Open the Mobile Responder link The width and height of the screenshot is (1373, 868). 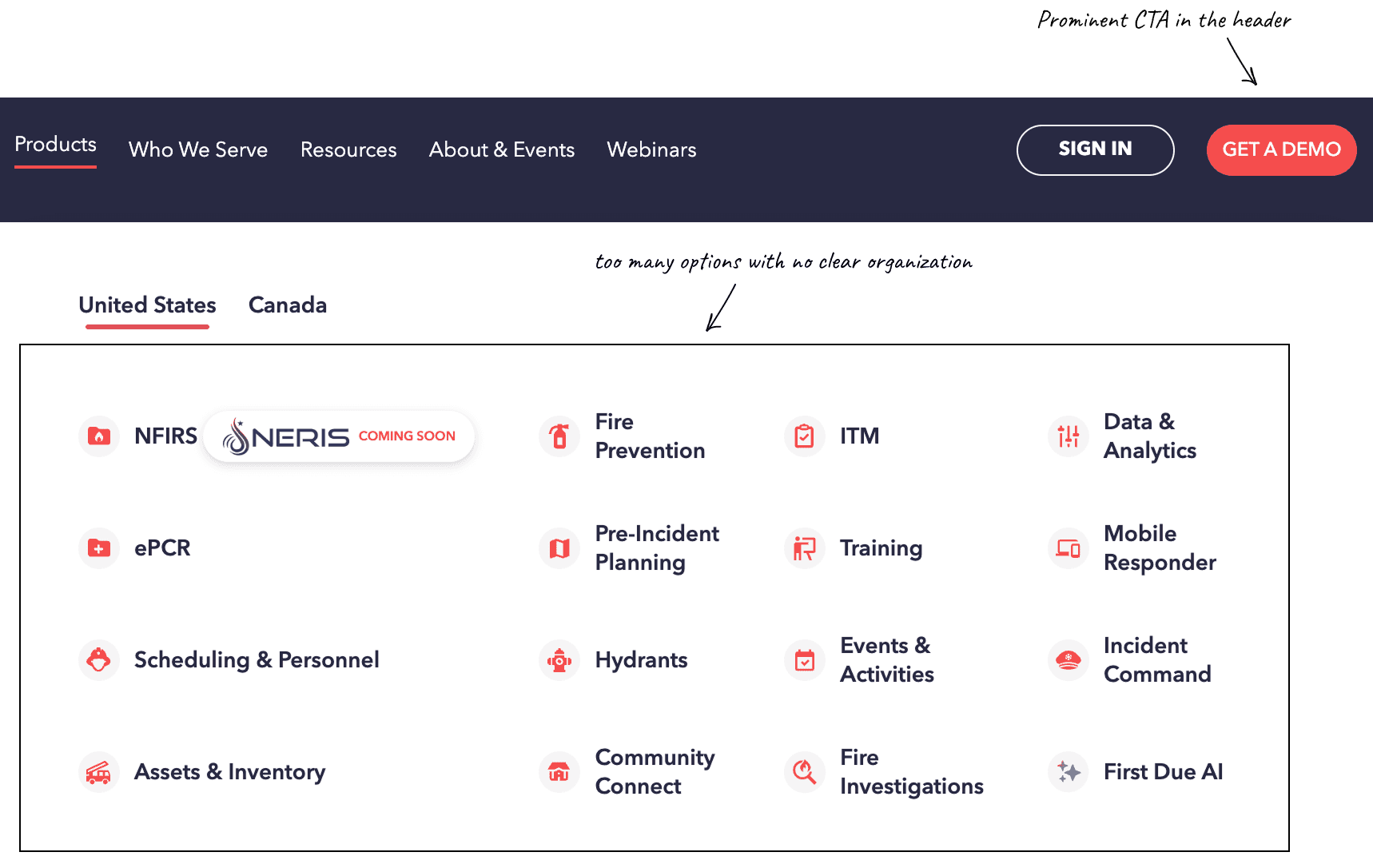coord(1160,548)
